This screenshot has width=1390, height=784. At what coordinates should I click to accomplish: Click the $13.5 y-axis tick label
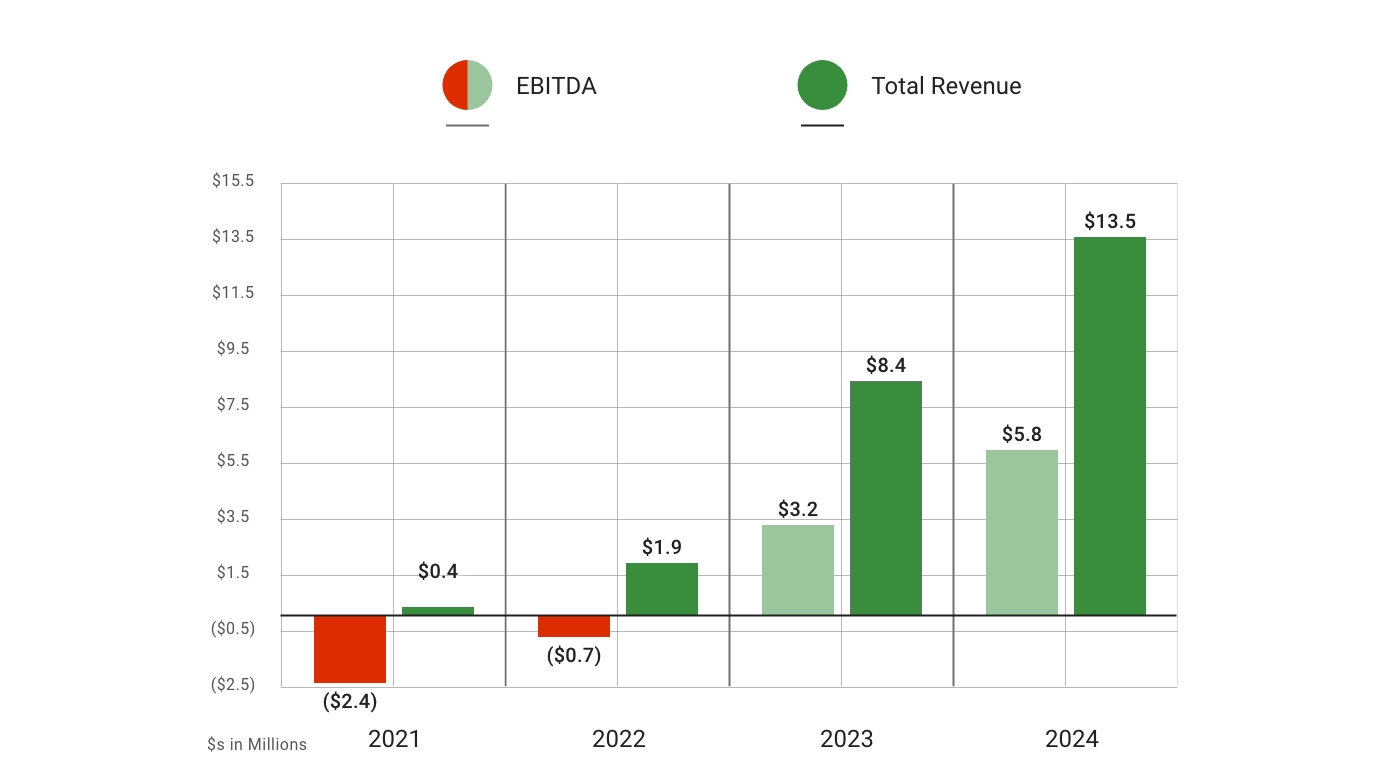click(x=233, y=237)
